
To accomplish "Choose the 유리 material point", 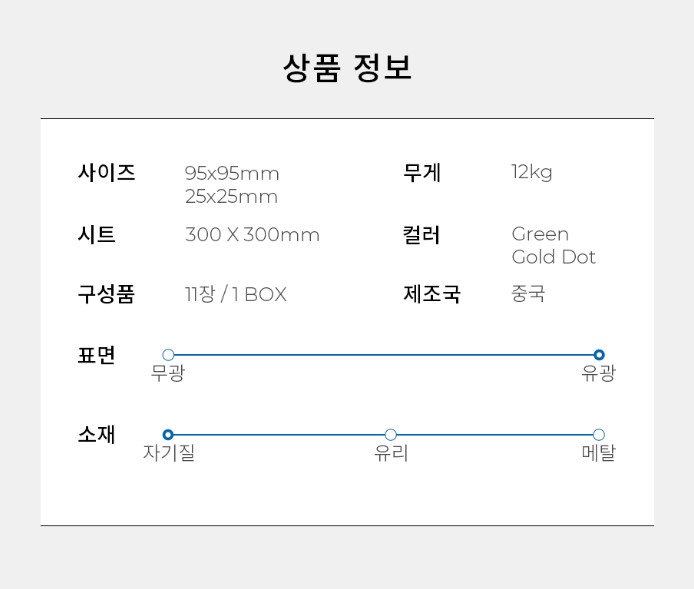I will tap(391, 435).
